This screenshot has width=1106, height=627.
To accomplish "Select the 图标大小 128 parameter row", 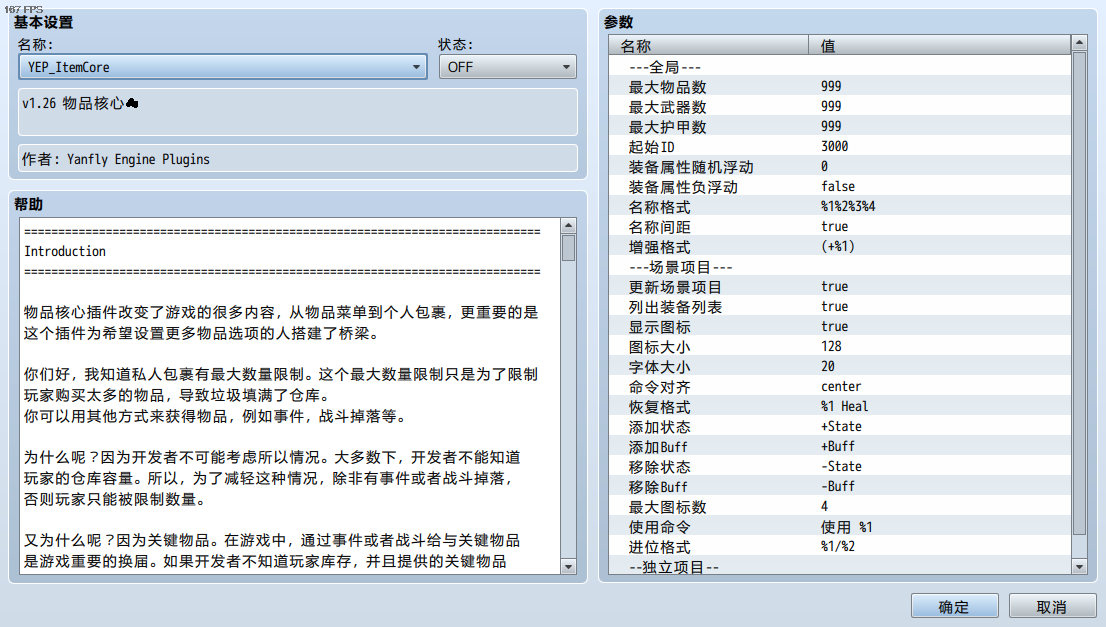I will coord(839,347).
